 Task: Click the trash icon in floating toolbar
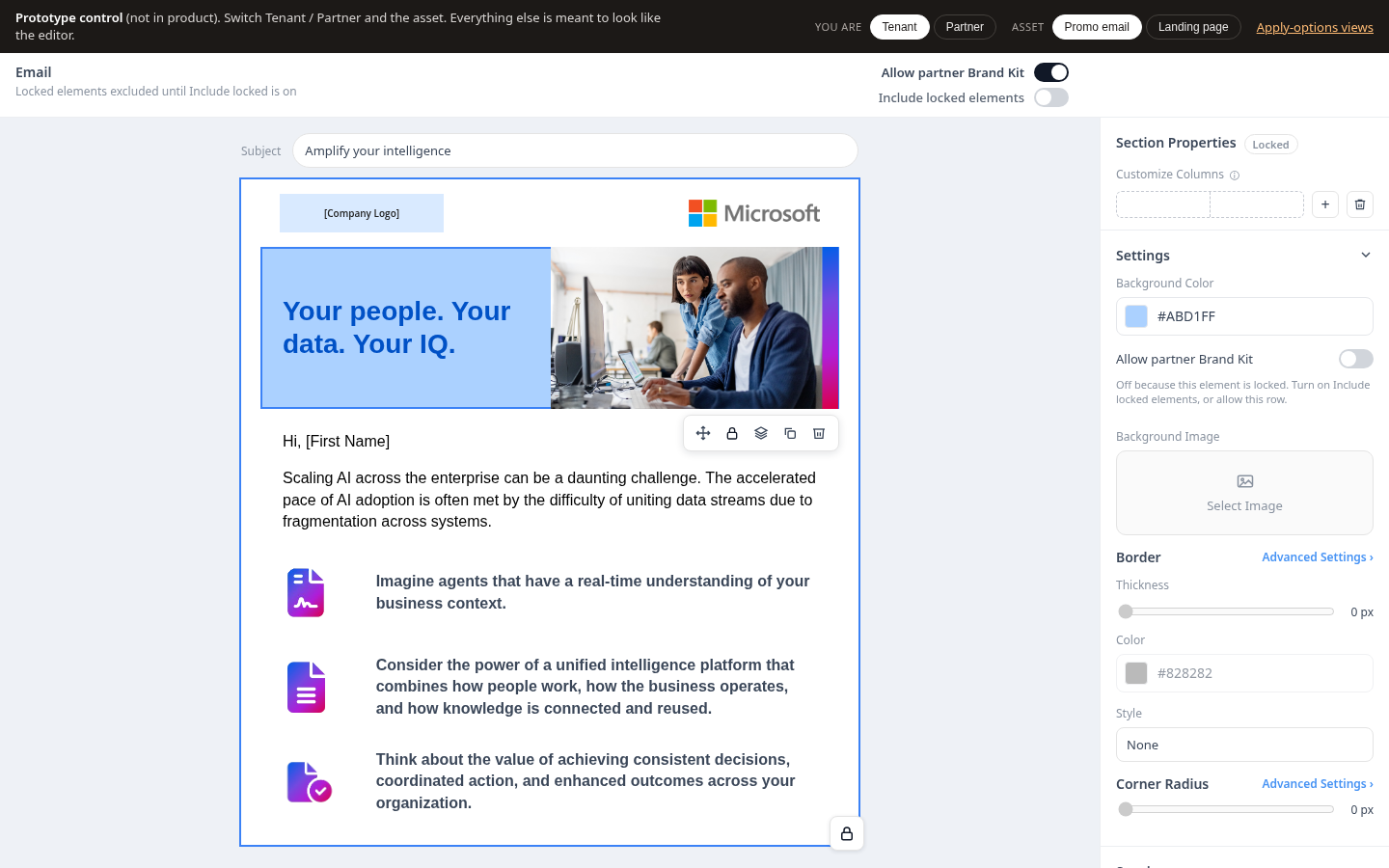pyautogui.click(x=819, y=433)
